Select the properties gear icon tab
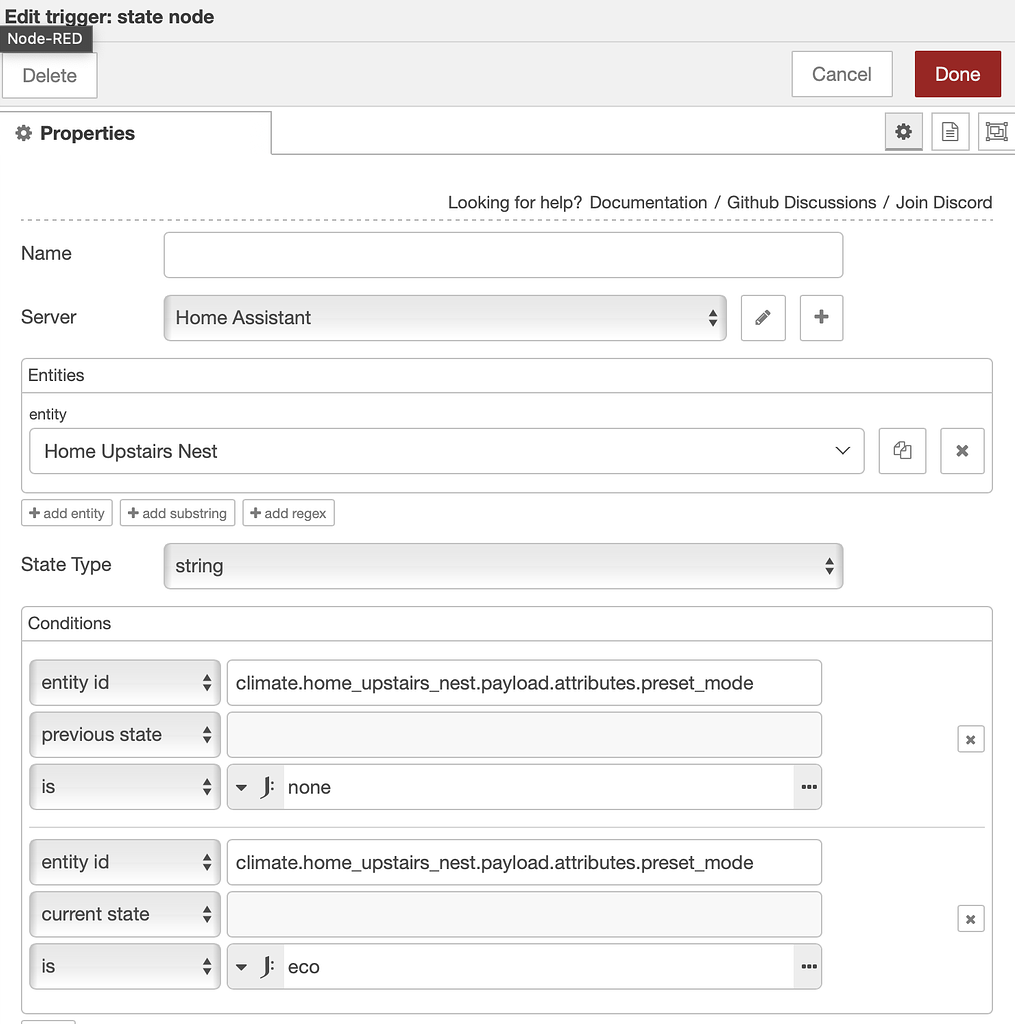This screenshot has height=1024, width=1015. click(x=903, y=132)
